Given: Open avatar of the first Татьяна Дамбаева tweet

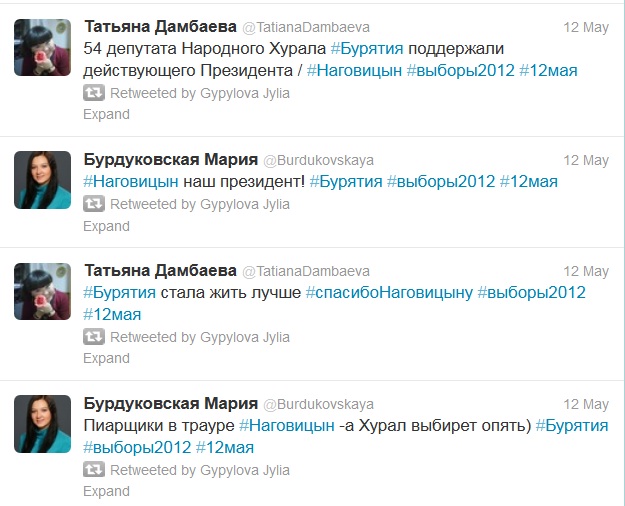Looking at the screenshot, I should point(42,47).
